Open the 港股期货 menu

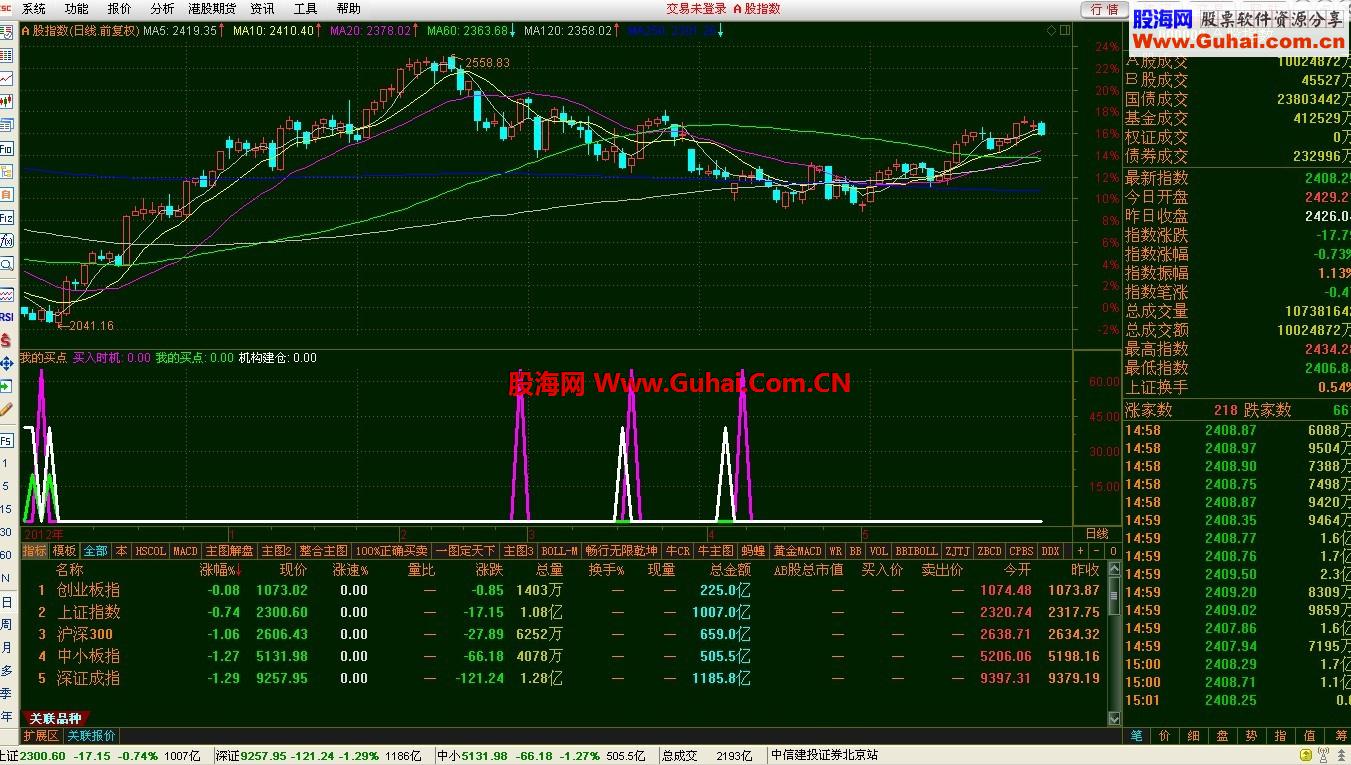coord(212,8)
